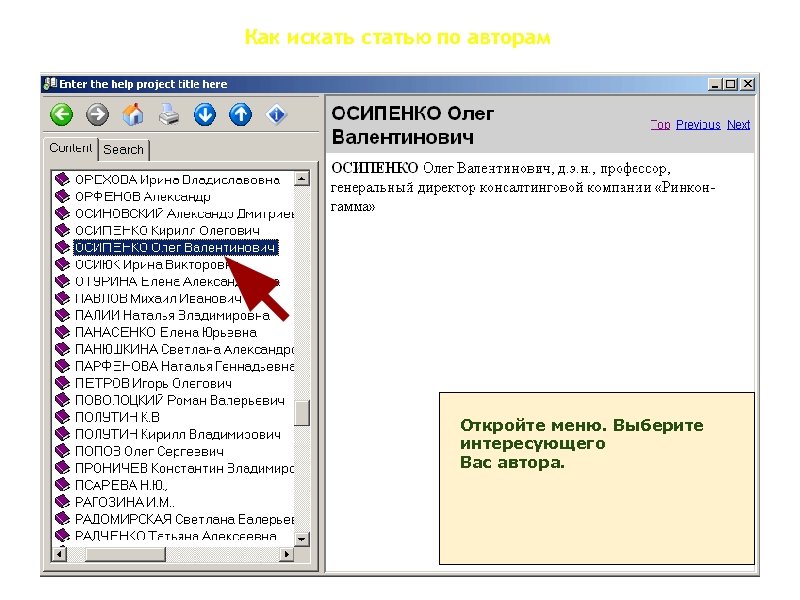The width and height of the screenshot is (800, 600).
Task: Click the vertical scrollbar thumb
Action: [302, 413]
